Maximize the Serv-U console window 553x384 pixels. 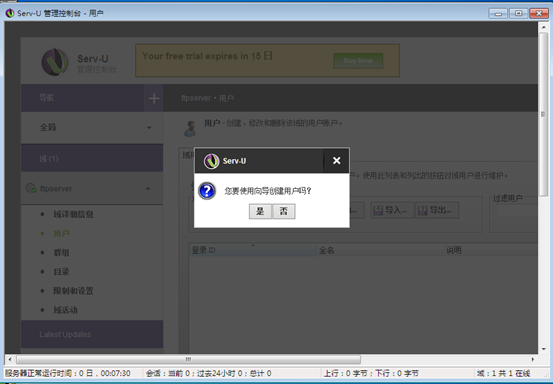pyautogui.click(x=518, y=13)
